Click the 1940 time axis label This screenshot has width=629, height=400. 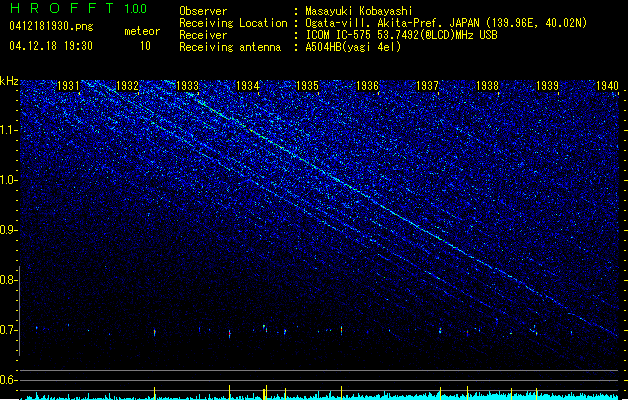(608, 86)
